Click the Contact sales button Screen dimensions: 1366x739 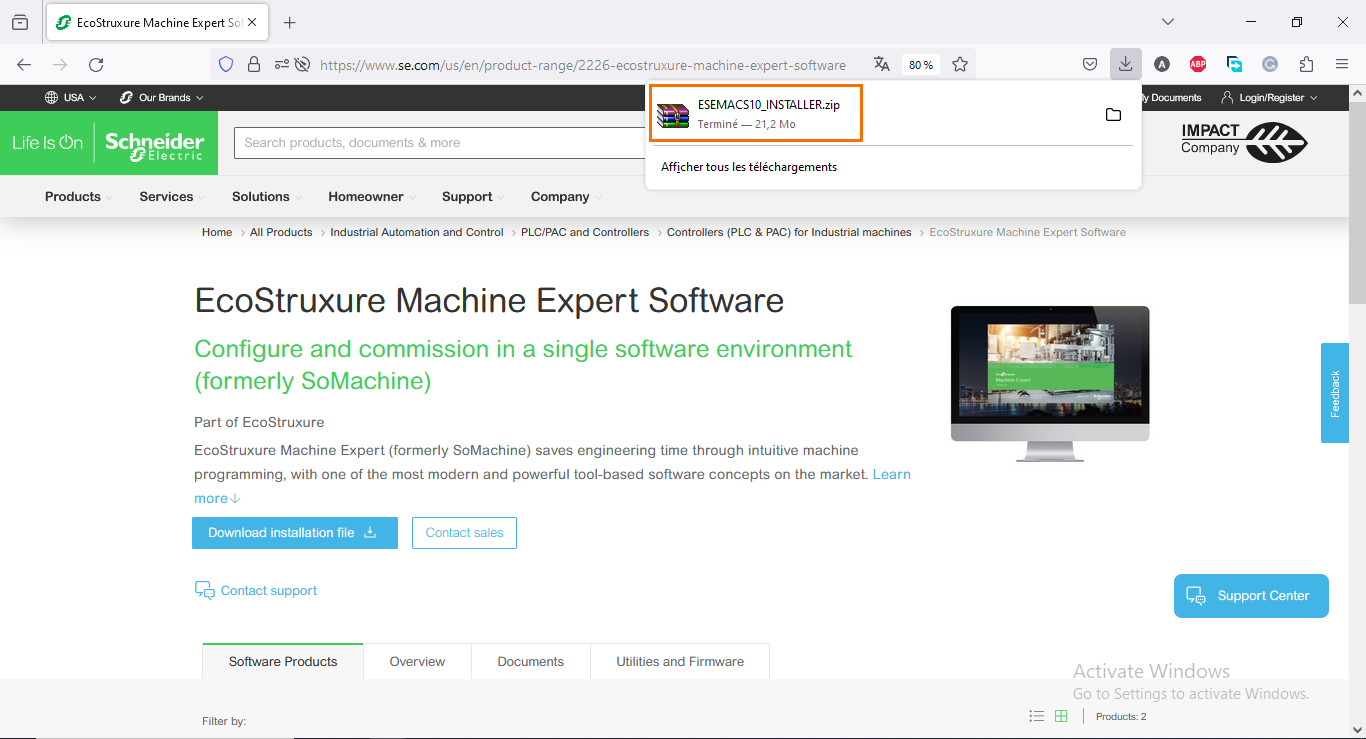tap(464, 533)
